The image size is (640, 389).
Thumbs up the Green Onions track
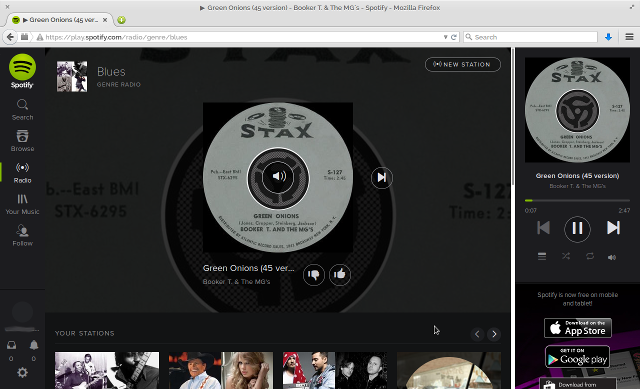pos(340,275)
